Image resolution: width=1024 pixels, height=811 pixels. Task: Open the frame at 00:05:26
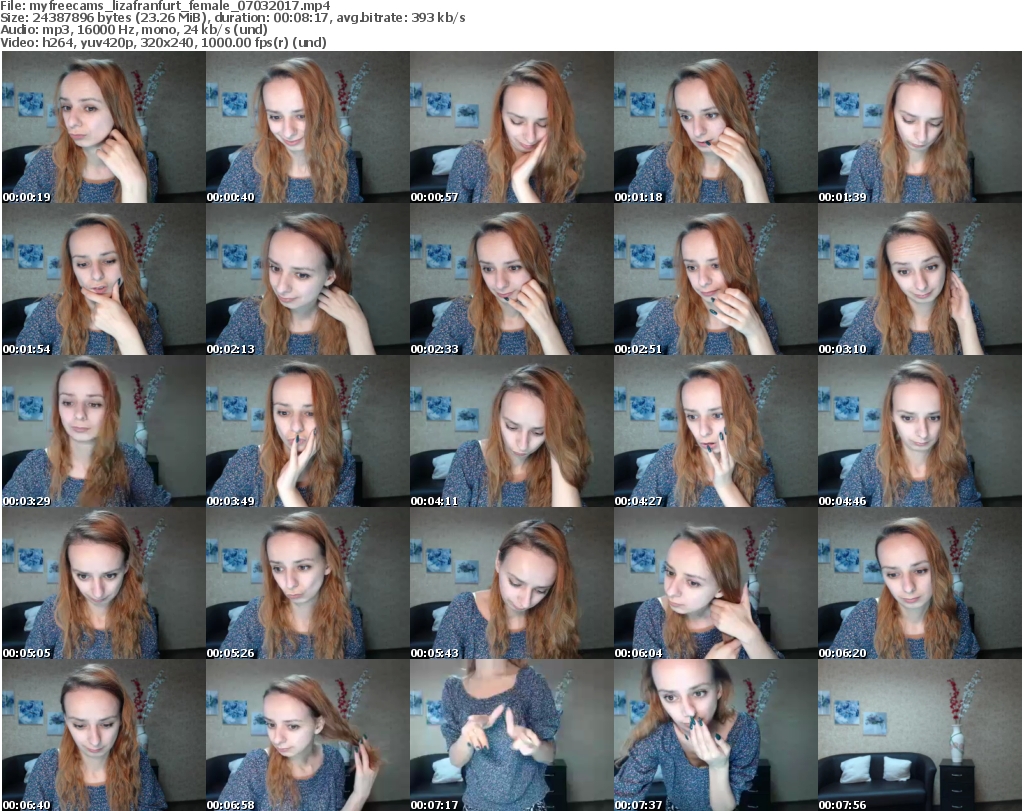pos(308,583)
